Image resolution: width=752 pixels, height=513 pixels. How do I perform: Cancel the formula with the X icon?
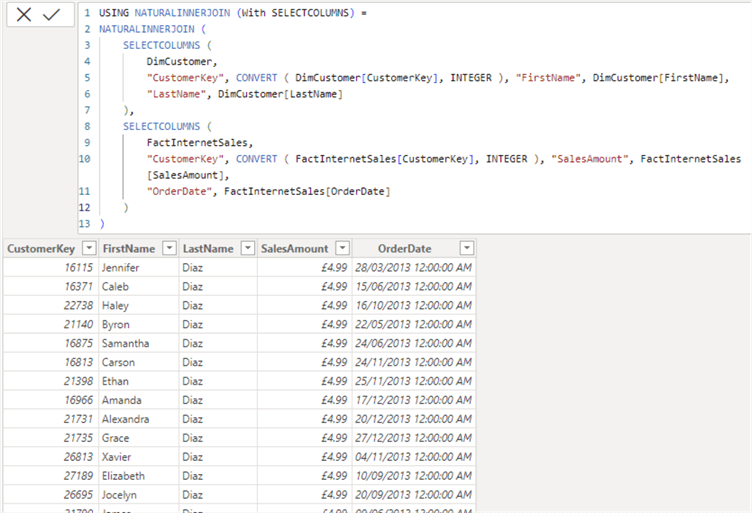(x=24, y=14)
